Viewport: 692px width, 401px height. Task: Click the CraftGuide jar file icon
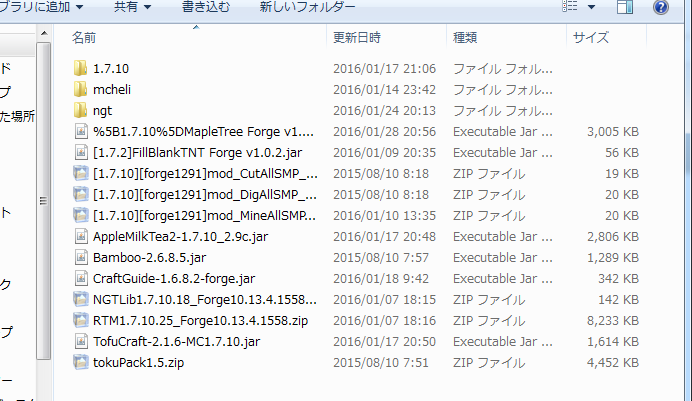pos(81,278)
